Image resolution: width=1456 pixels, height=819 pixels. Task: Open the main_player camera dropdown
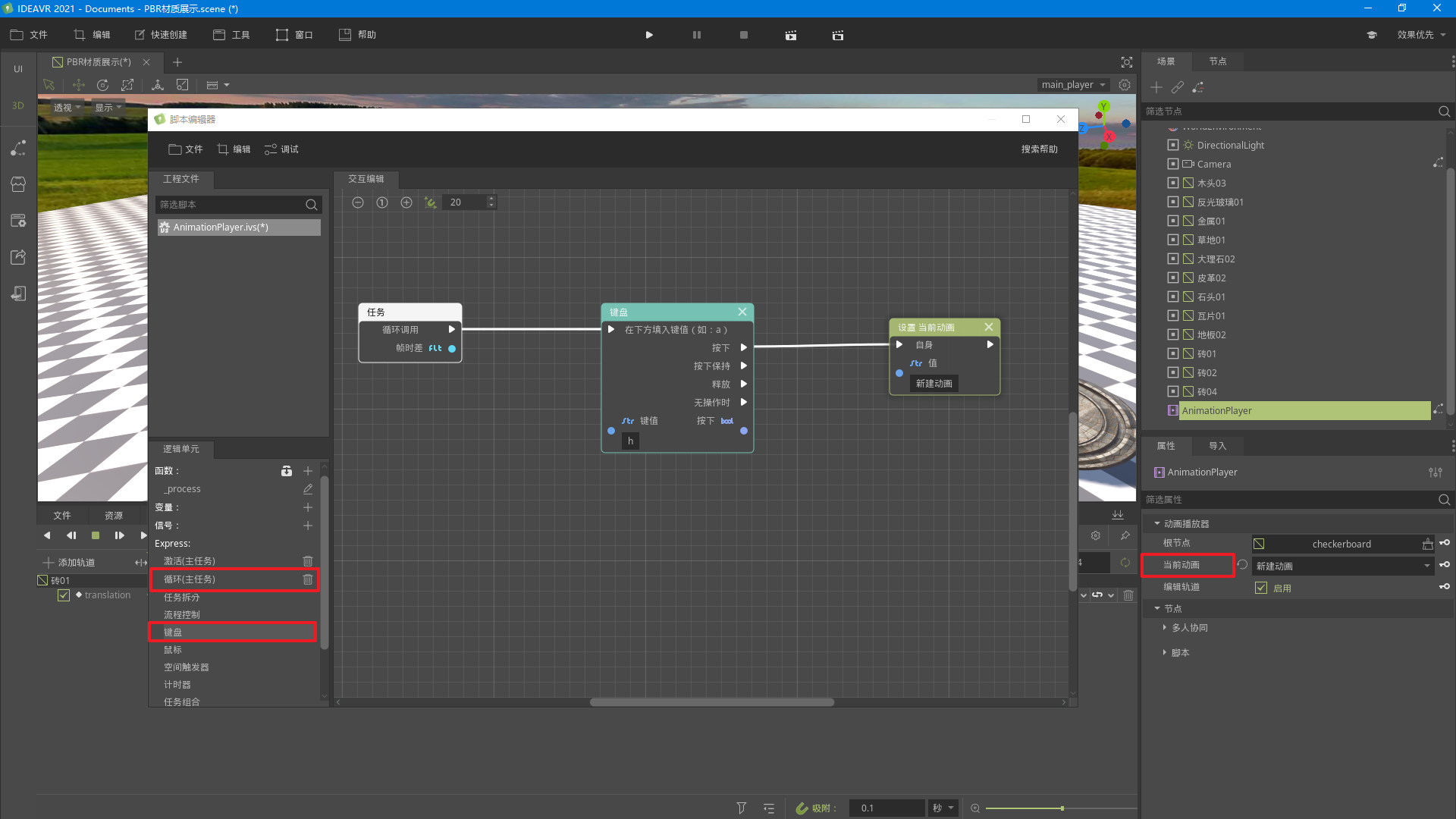point(1073,85)
